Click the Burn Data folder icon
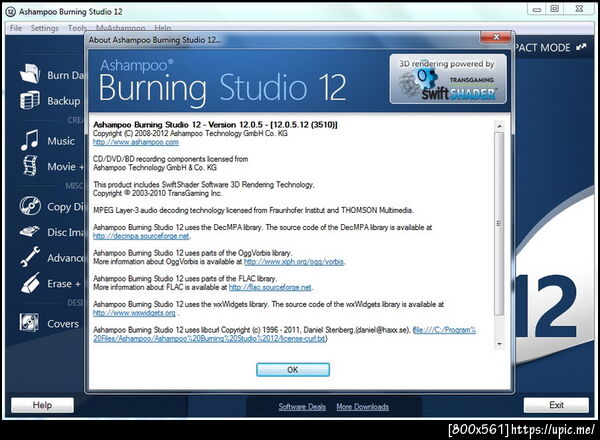600x440 pixels. click(30, 73)
